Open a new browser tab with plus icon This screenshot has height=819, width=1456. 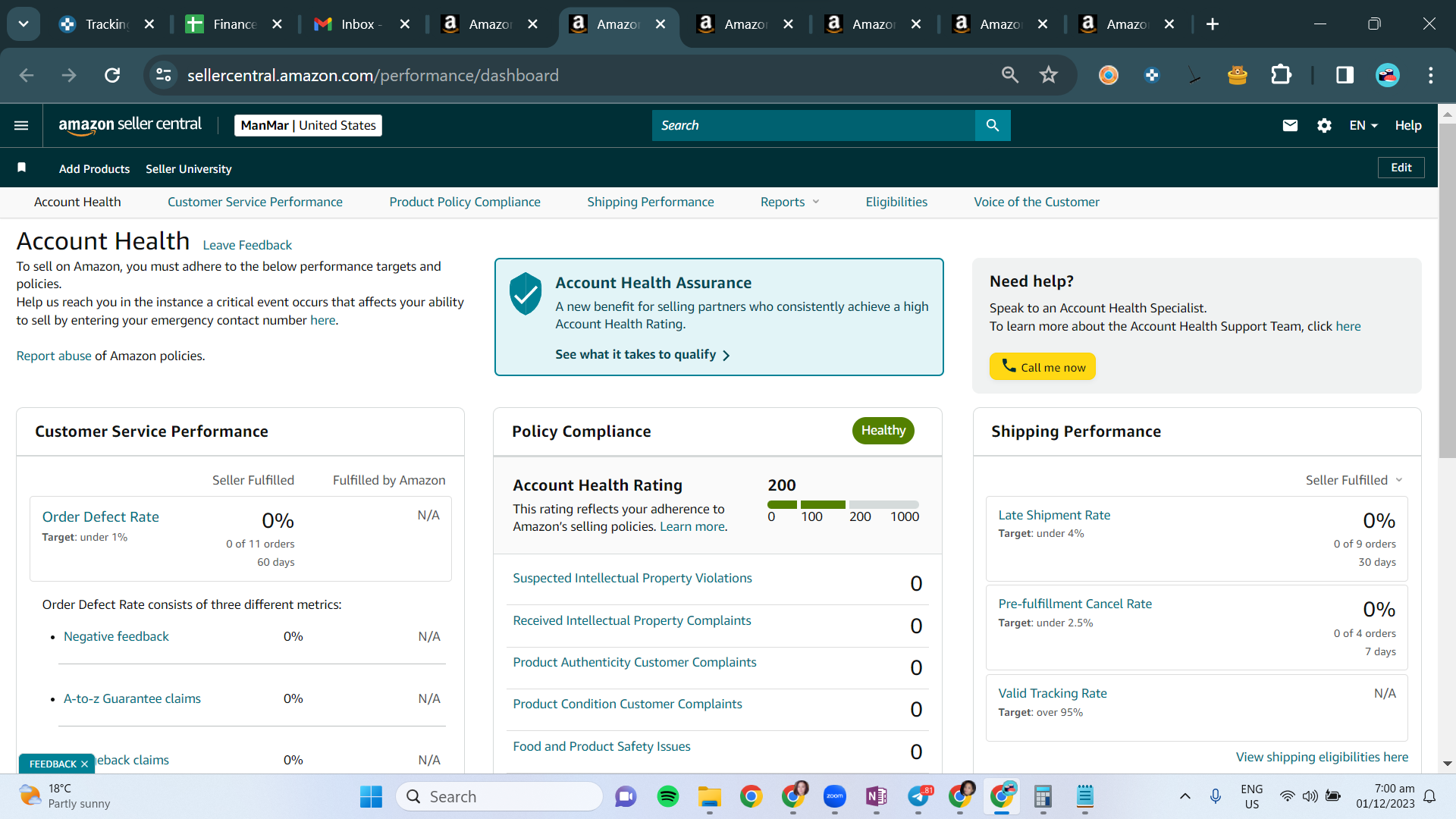(1213, 24)
